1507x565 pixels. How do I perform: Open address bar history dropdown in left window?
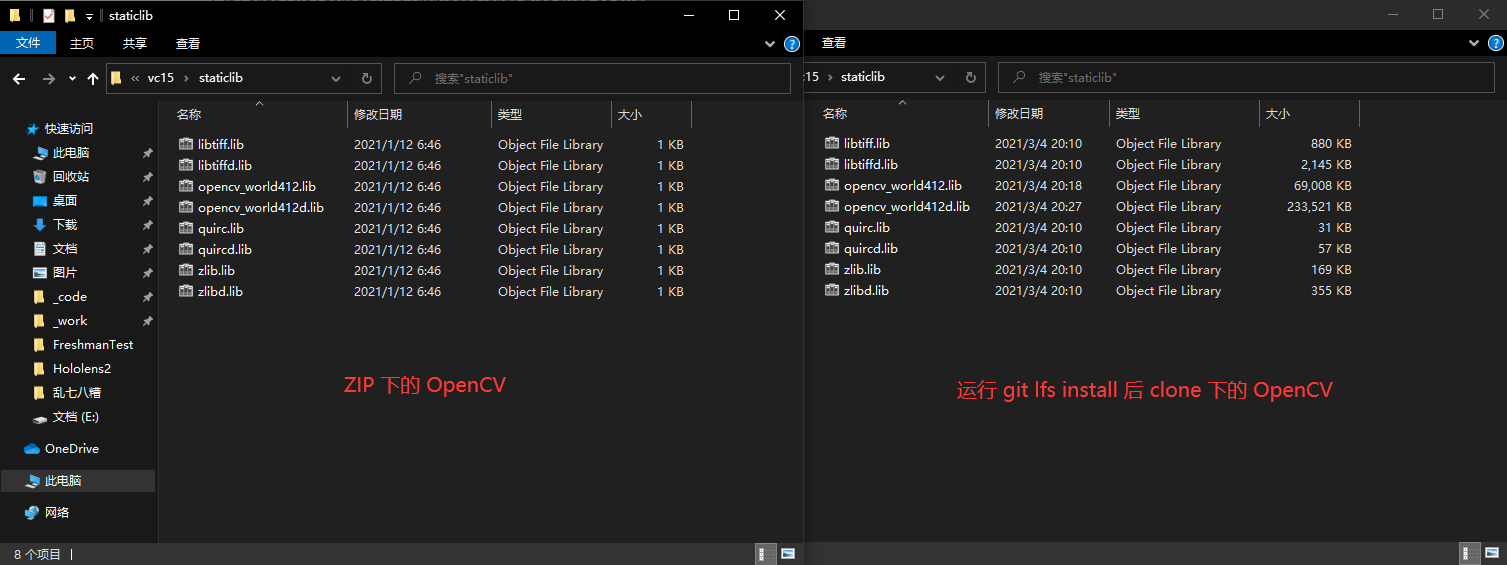coord(336,78)
